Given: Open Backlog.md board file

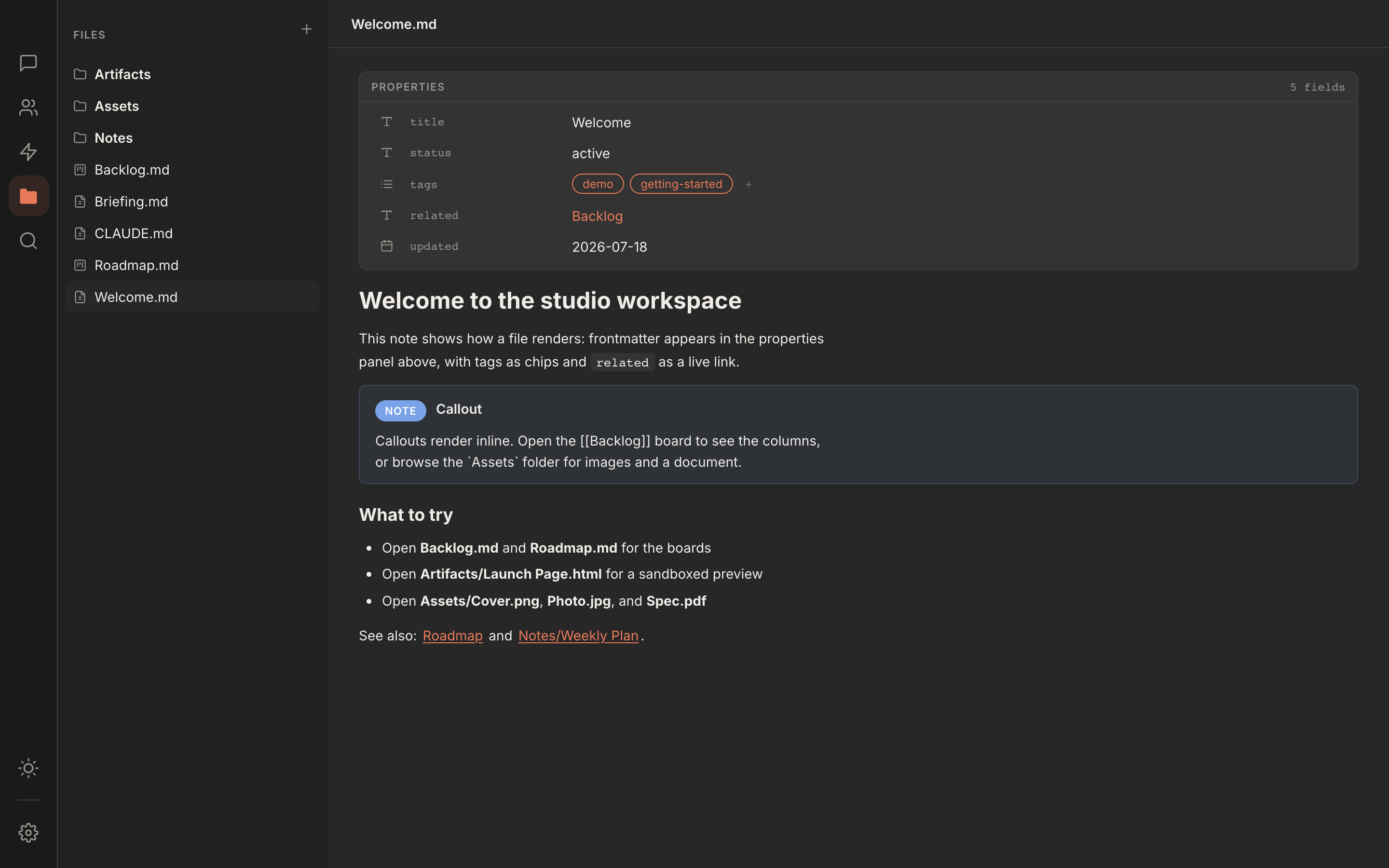Looking at the screenshot, I should pyautogui.click(x=192, y=170).
